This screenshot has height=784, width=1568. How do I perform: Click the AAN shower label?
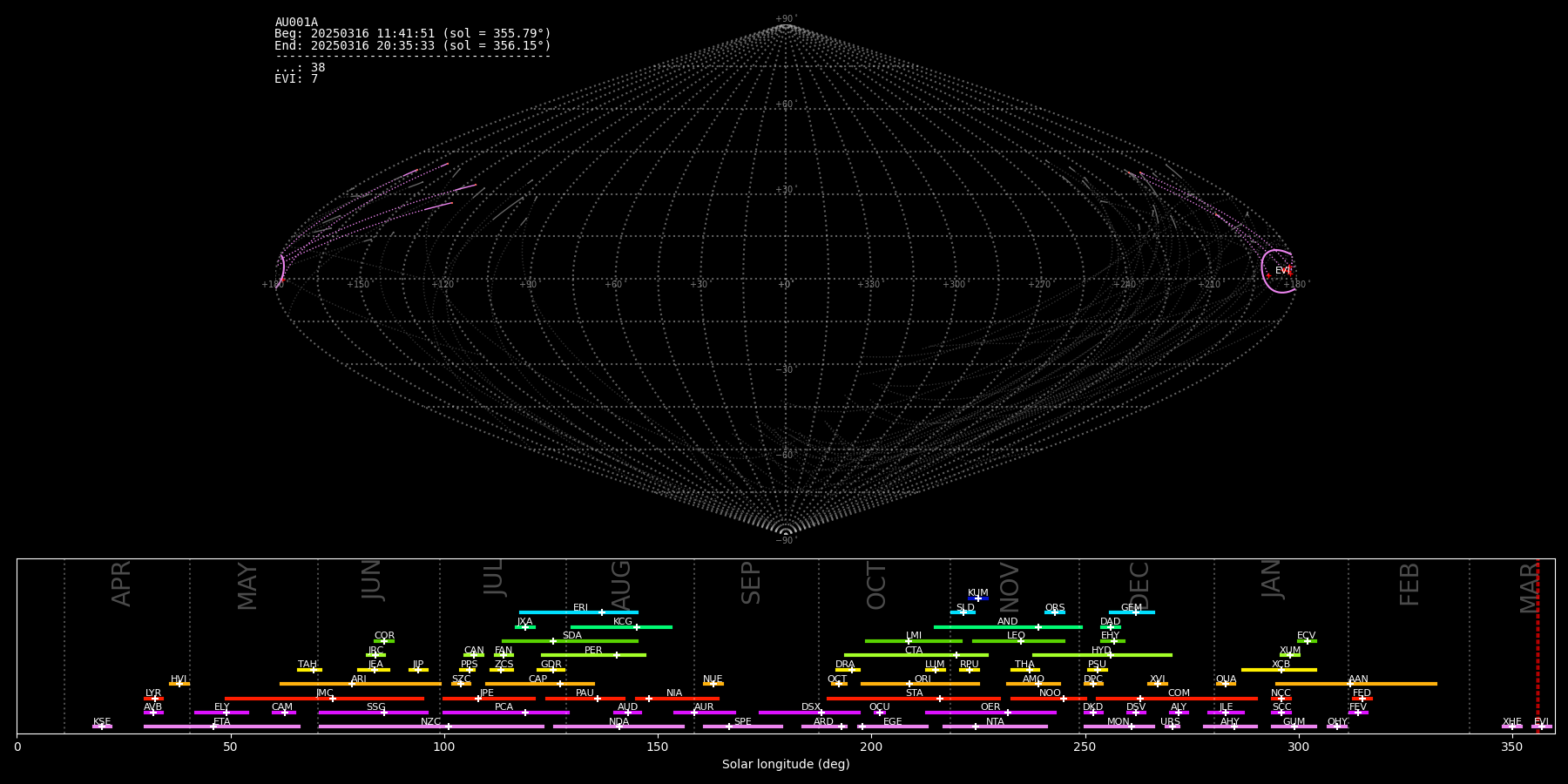click(1358, 679)
